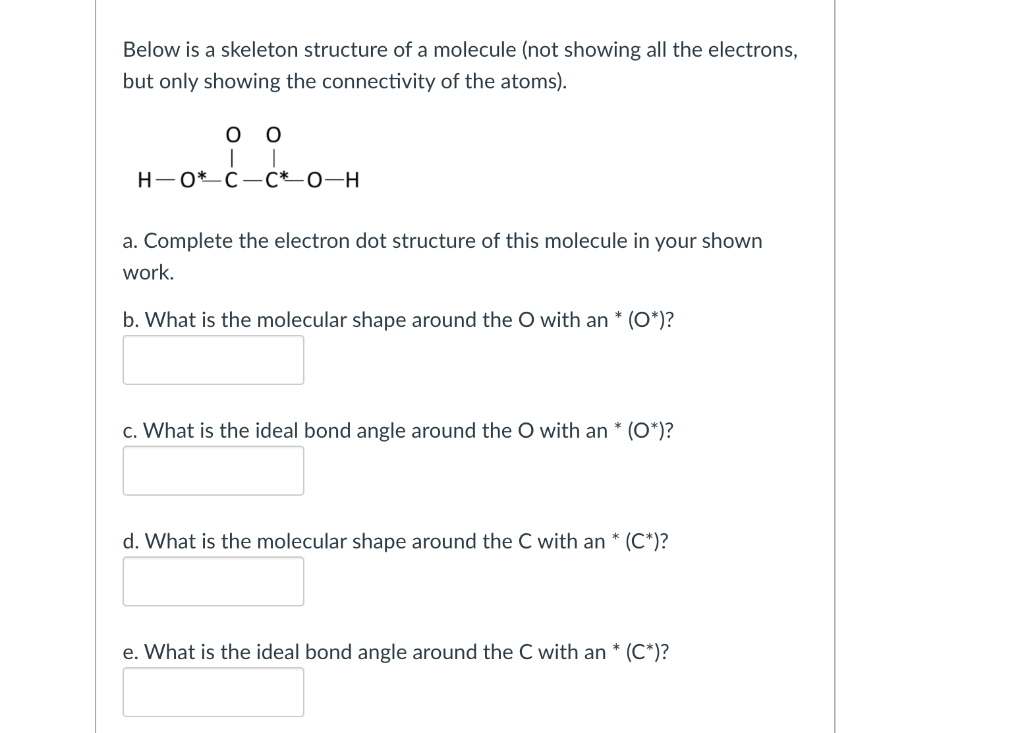
Task: Select the molecular shape field for O* question
Action: (213, 359)
